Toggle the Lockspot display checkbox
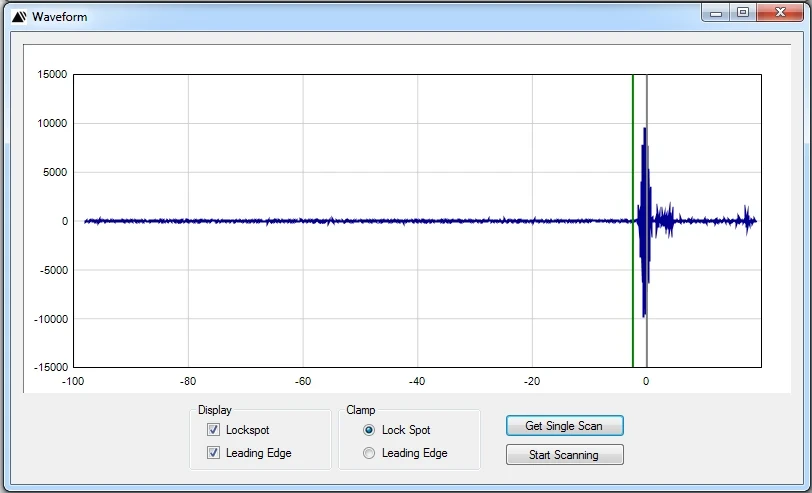The height and width of the screenshot is (493, 812). [x=213, y=430]
